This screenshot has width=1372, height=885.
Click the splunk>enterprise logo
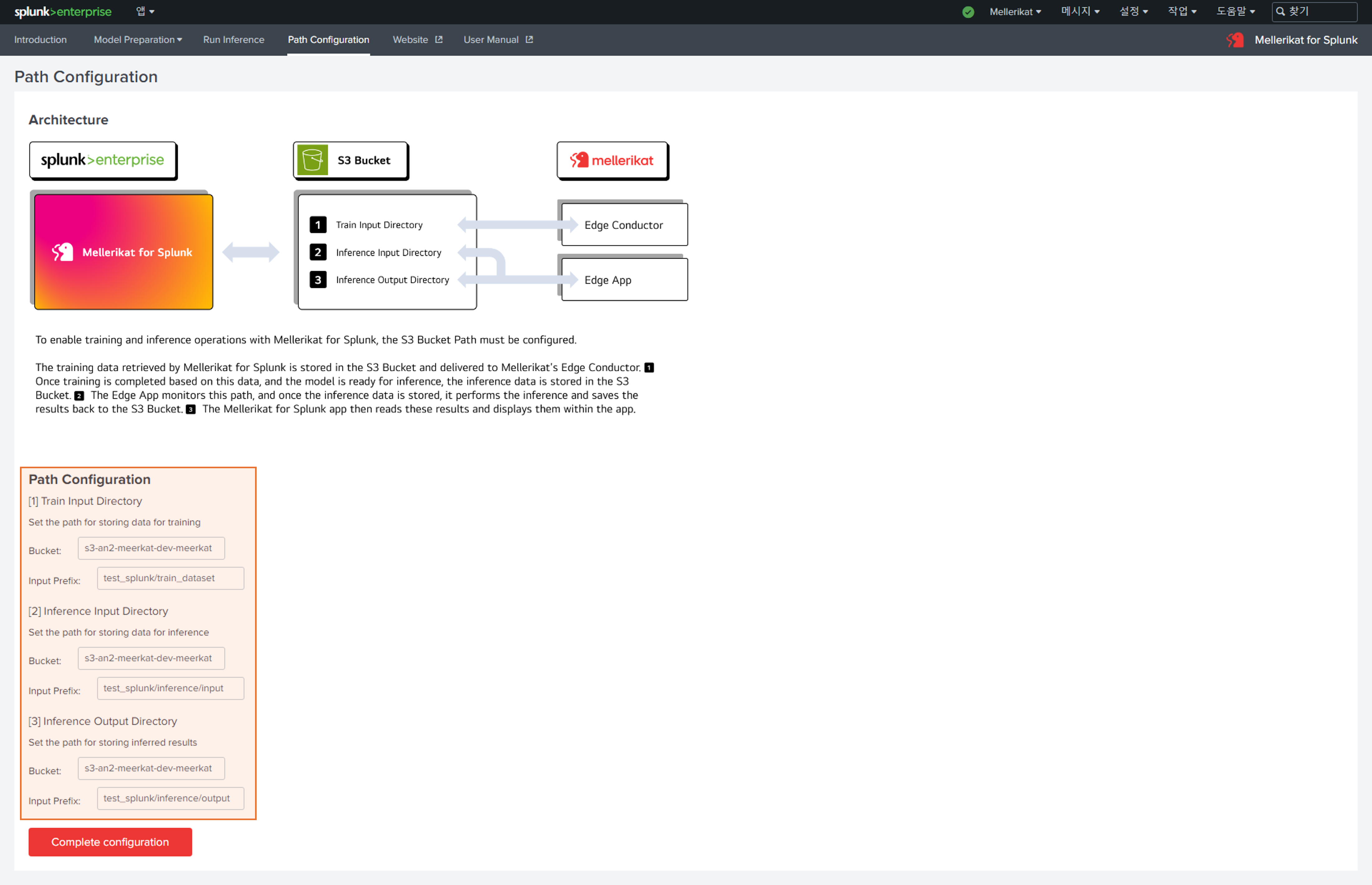coord(63,12)
